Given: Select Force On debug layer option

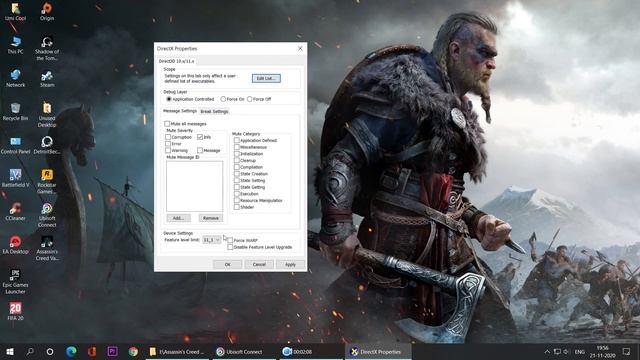Looking at the screenshot, I should [x=232, y=99].
